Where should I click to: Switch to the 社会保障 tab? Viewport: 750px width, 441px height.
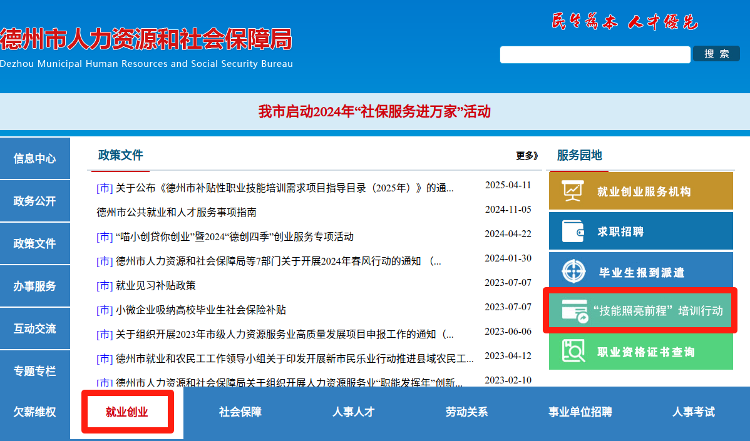(240, 412)
